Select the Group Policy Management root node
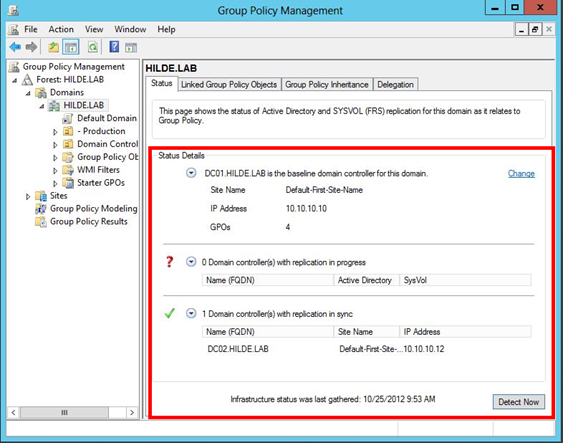 click(74, 67)
